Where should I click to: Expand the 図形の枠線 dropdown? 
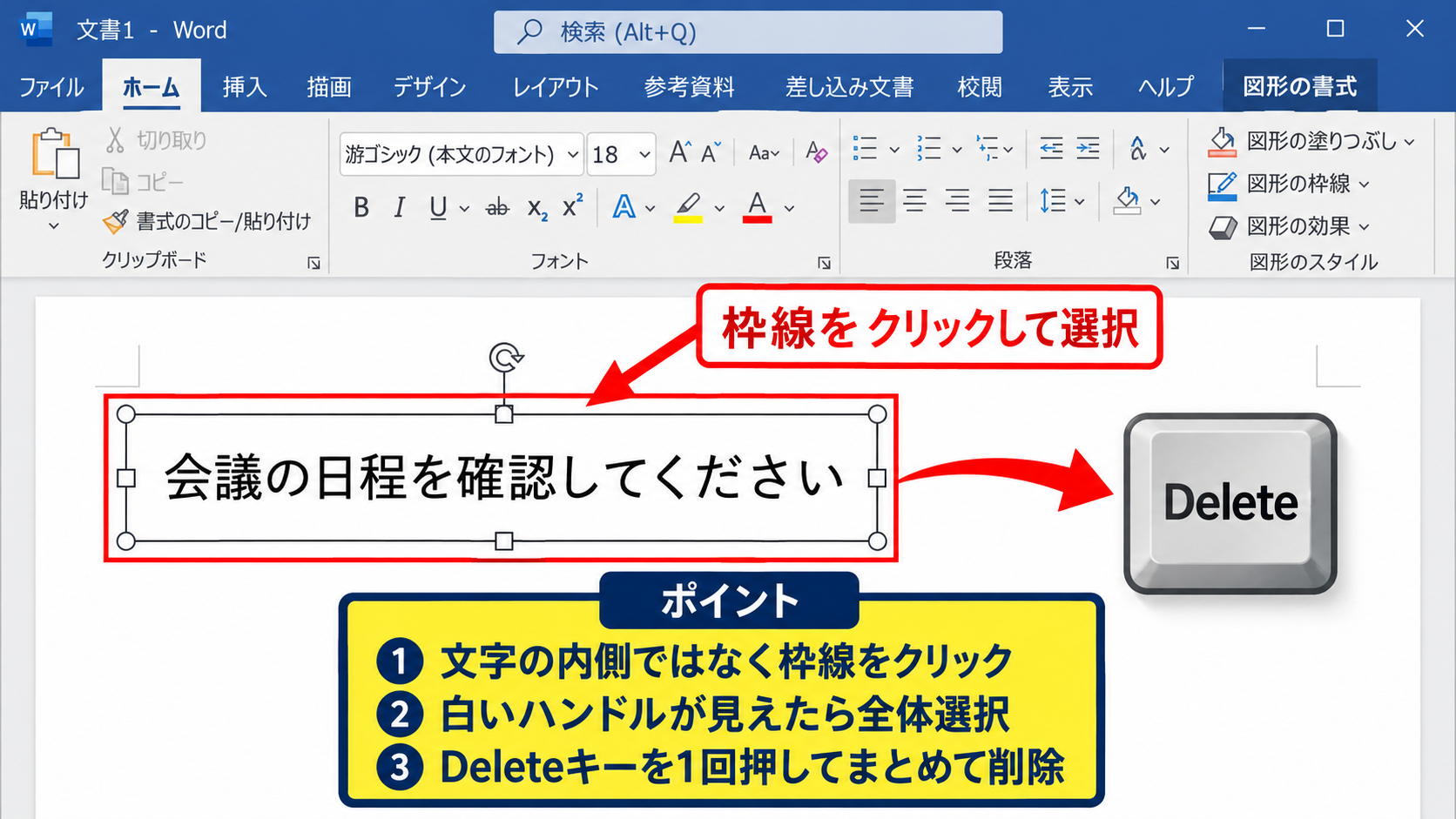(1364, 185)
